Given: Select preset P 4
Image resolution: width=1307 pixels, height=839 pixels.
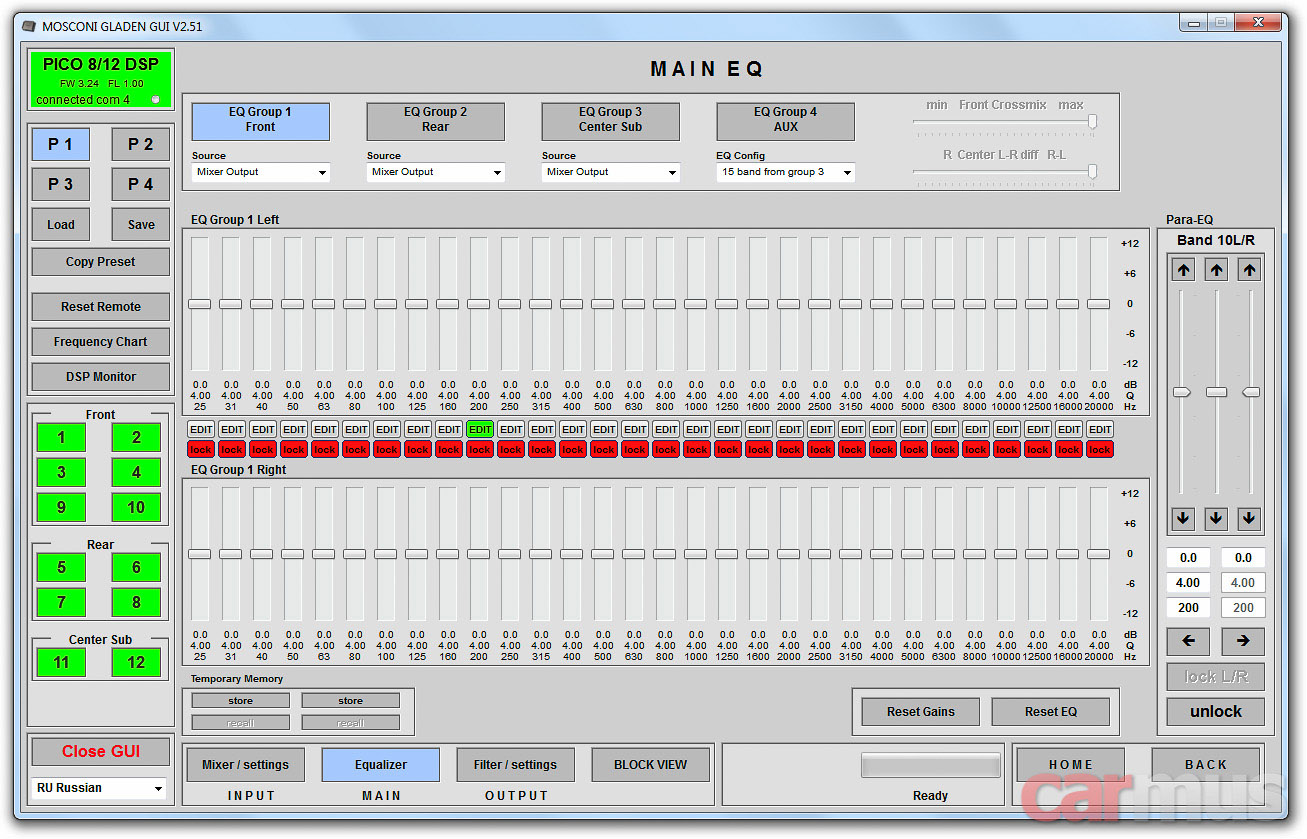Looking at the screenshot, I should pyautogui.click(x=141, y=185).
